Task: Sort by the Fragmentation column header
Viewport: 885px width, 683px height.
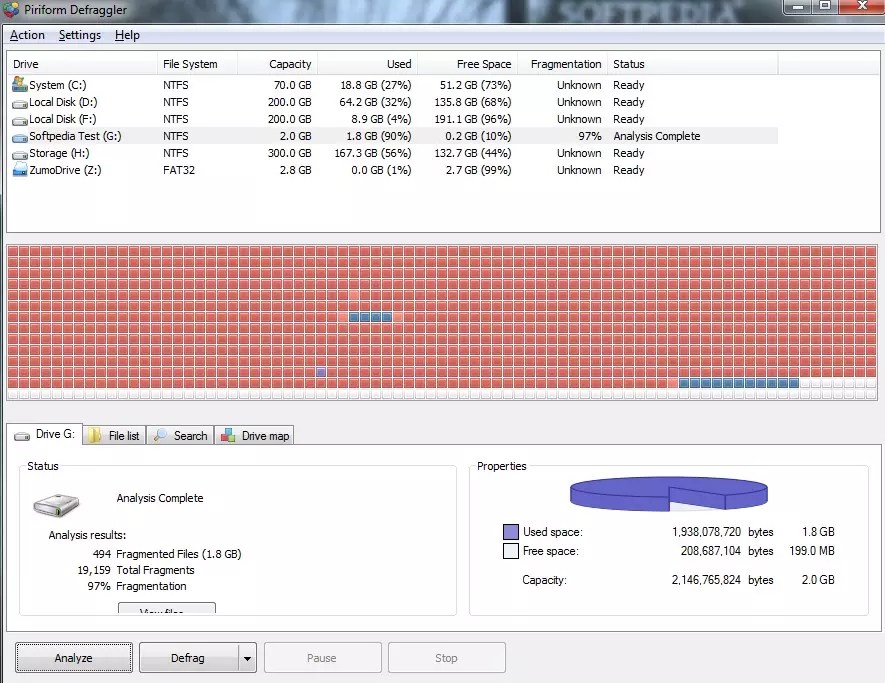Action: click(562, 64)
